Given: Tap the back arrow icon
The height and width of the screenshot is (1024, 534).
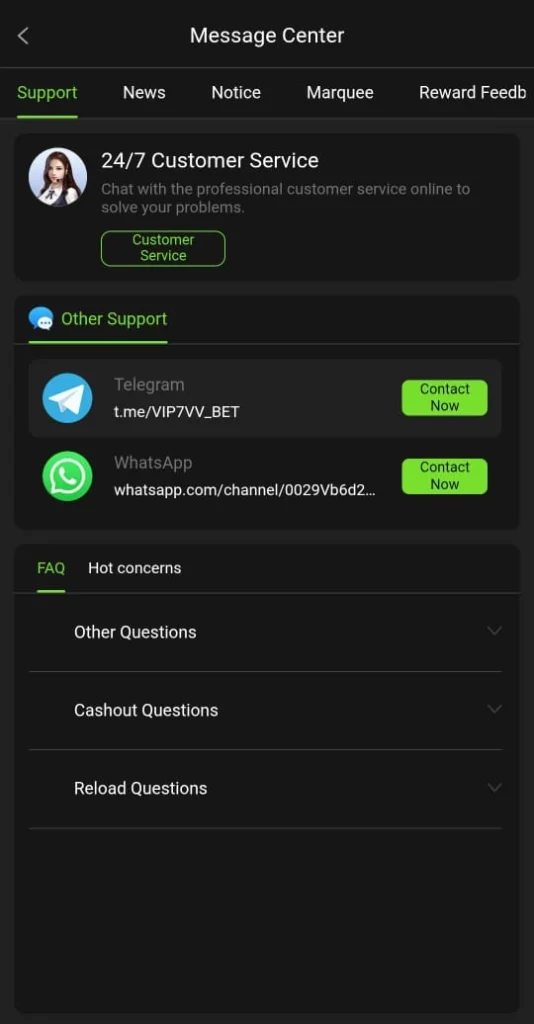Looking at the screenshot, I should click(x=24, y=35).
